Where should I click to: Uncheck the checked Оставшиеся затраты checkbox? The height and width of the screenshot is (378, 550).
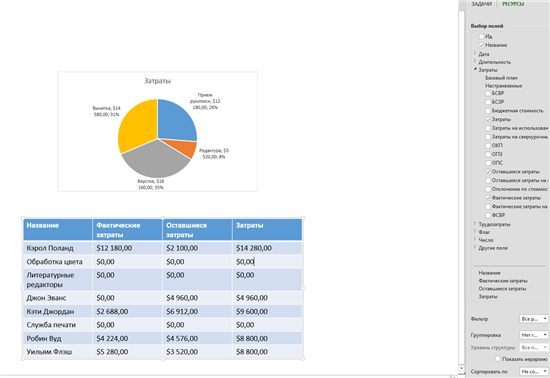coord(488,172)
